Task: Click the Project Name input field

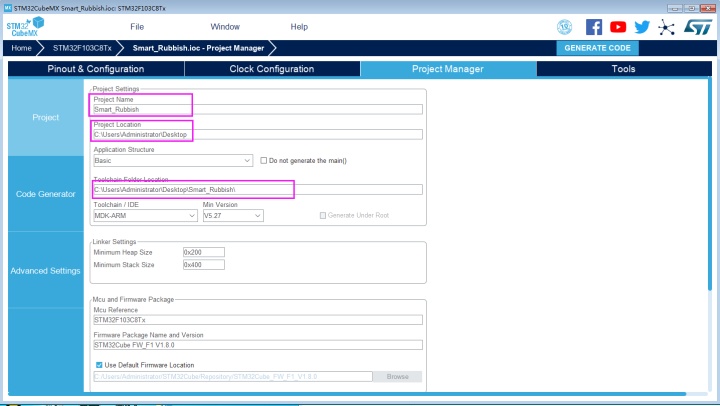Action: pos(258,109)
